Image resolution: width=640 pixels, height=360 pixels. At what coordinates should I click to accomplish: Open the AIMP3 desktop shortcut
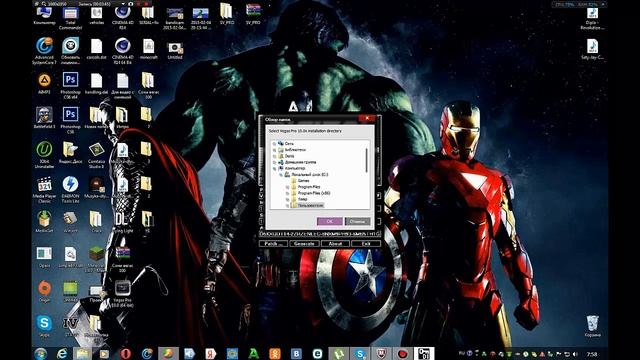pos(44,84)
